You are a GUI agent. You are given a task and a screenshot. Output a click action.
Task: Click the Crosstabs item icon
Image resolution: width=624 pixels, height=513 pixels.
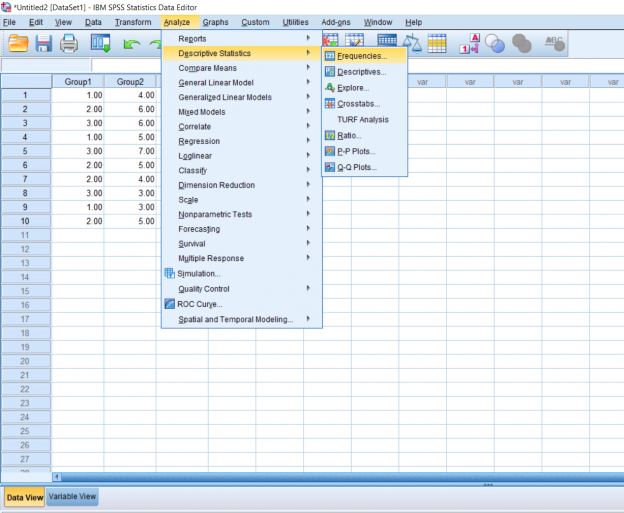point(330,104)
